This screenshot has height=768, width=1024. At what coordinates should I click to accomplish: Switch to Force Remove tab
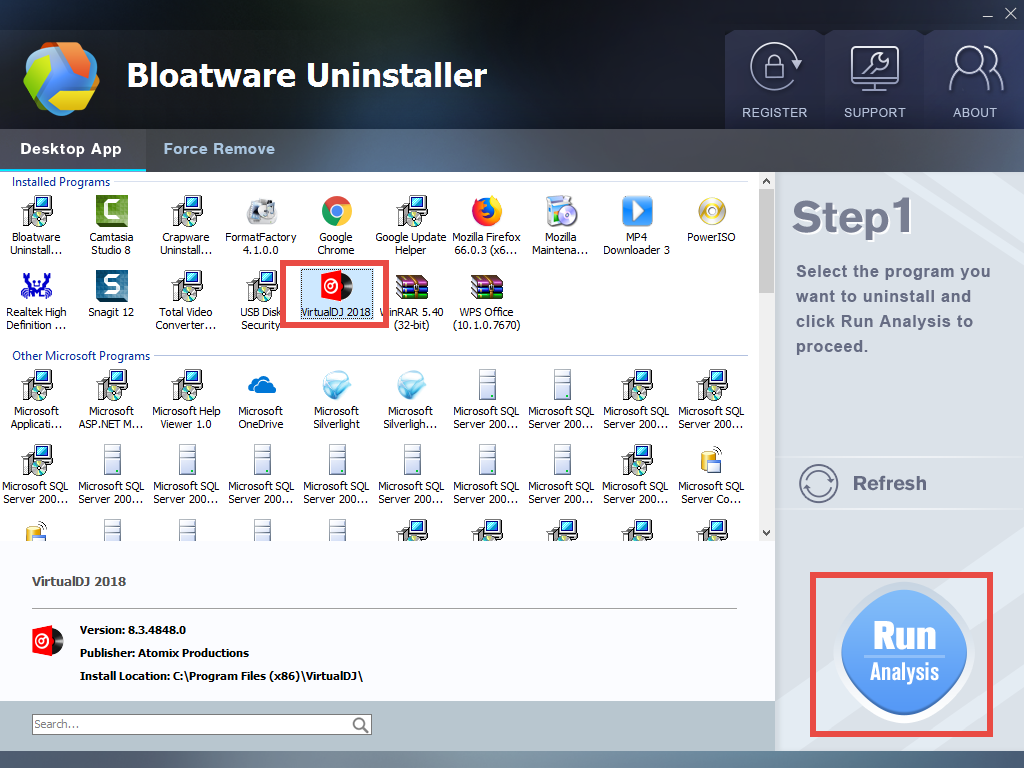pos(219,149)
